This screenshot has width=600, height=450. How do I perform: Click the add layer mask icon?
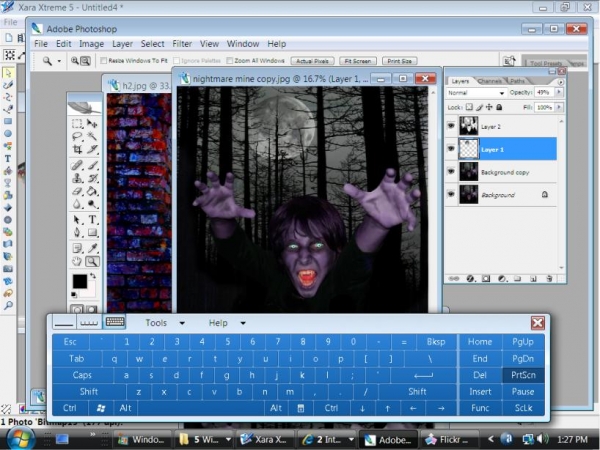pyautogui.click(x=486, y=279)
